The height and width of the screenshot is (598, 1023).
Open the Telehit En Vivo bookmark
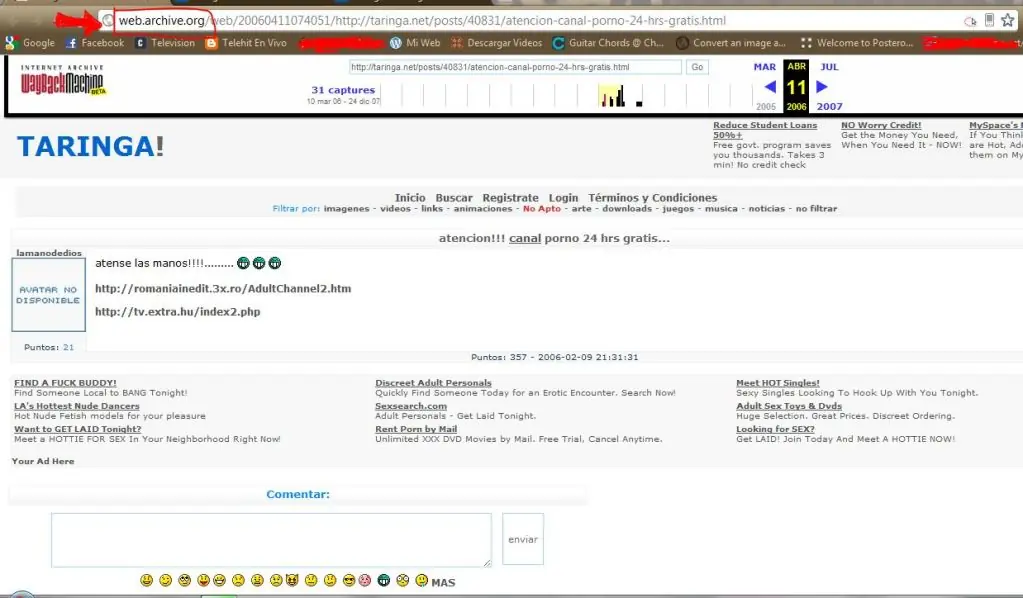[x=246, y=43]
